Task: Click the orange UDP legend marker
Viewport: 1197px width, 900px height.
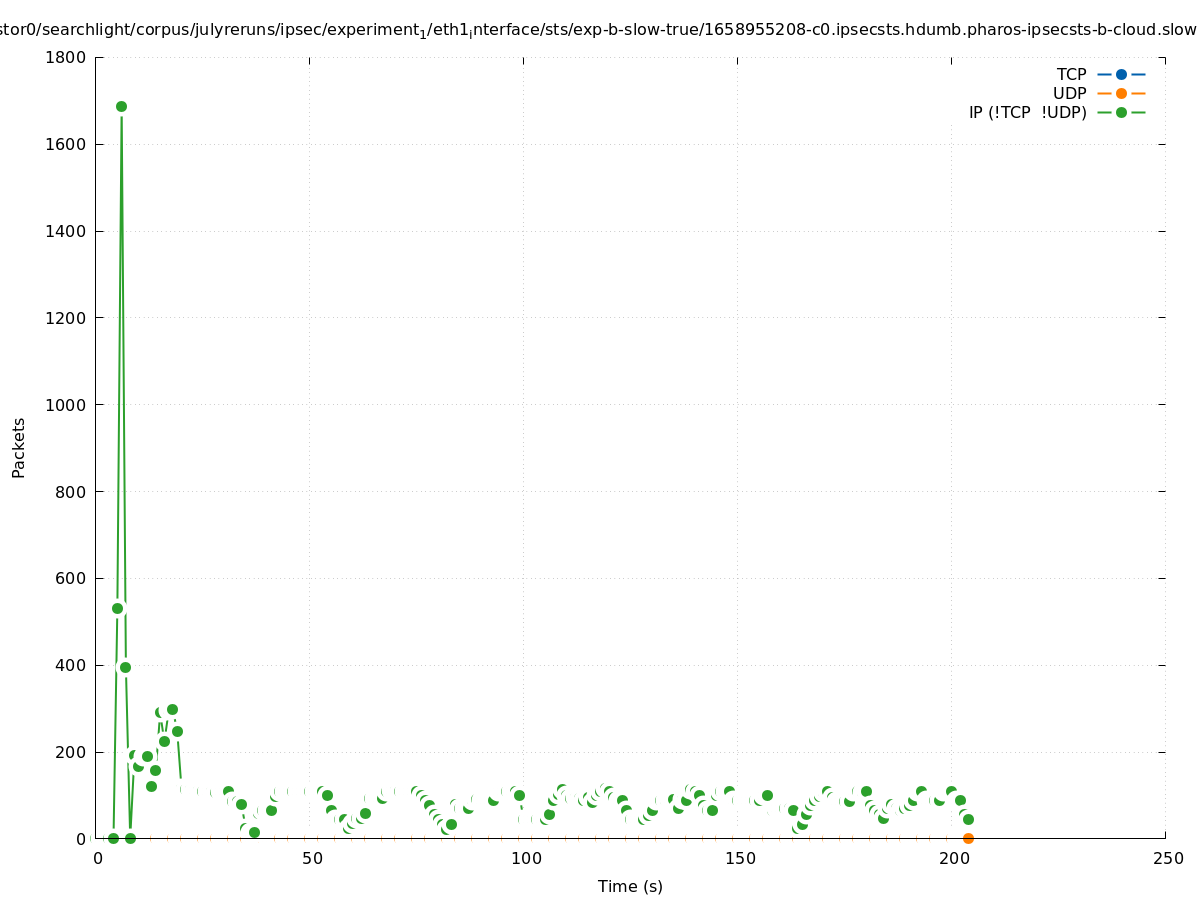Action: 1121,94
